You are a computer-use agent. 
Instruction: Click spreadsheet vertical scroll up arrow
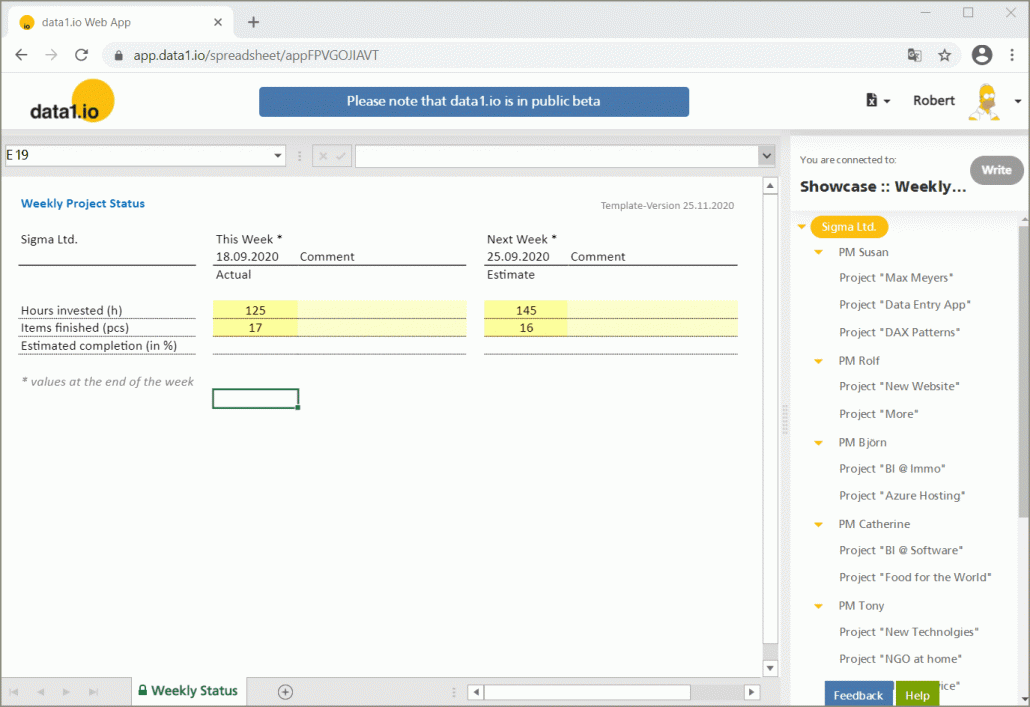pyautogui.click(x=770, y=187)
